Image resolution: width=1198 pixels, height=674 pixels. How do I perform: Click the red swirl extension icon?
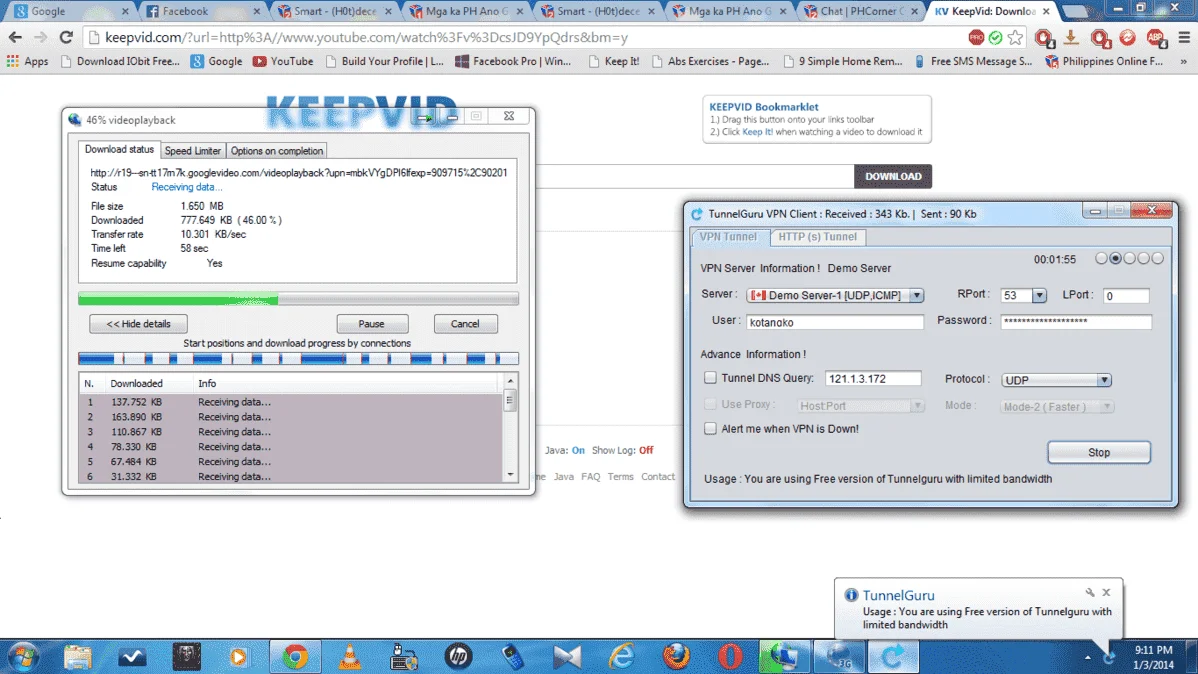[1127, 37]
